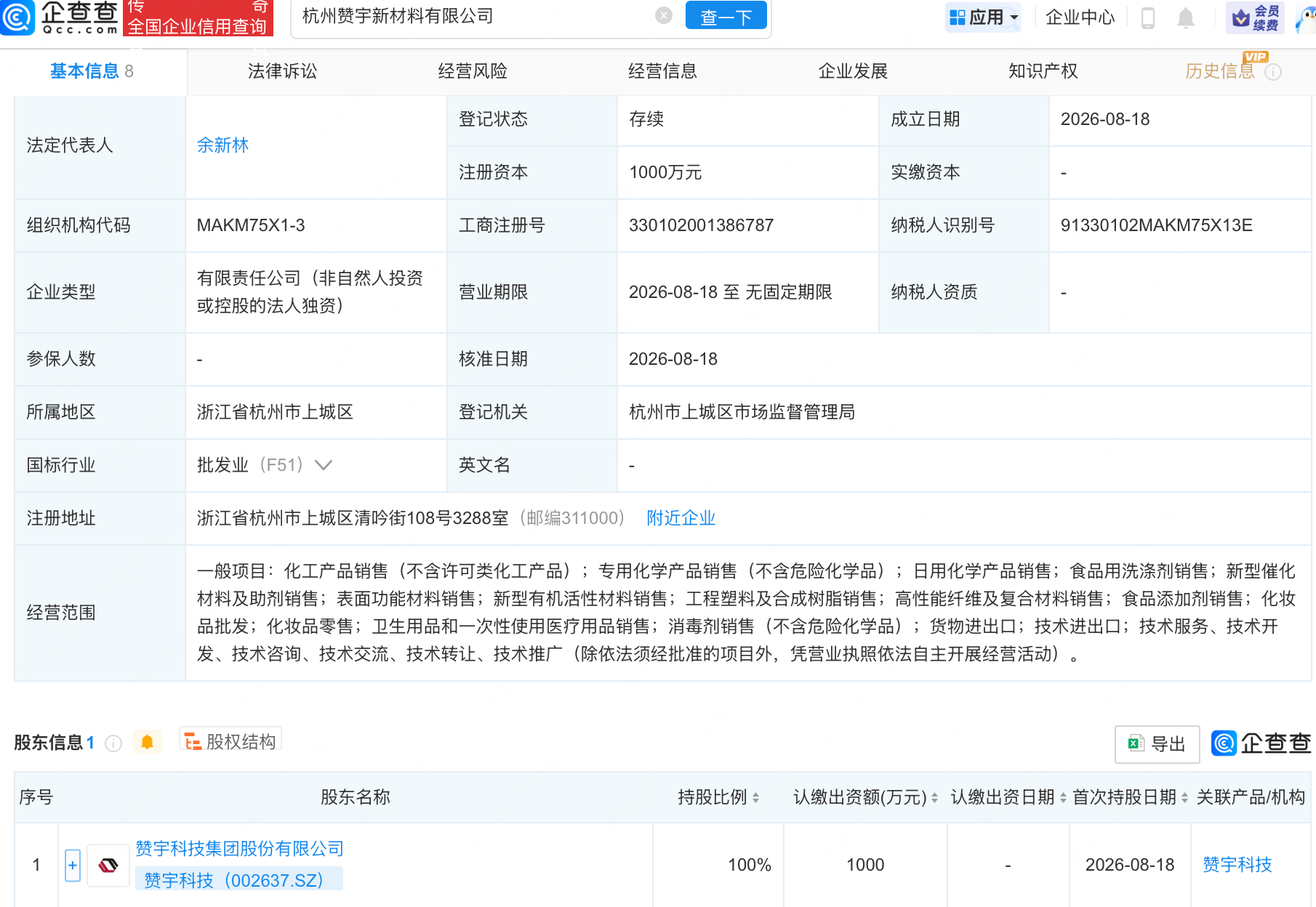Screen dimensions: 1316x907
Task: Open the 应用 dropdown menu
Action: tap(984, 17)
